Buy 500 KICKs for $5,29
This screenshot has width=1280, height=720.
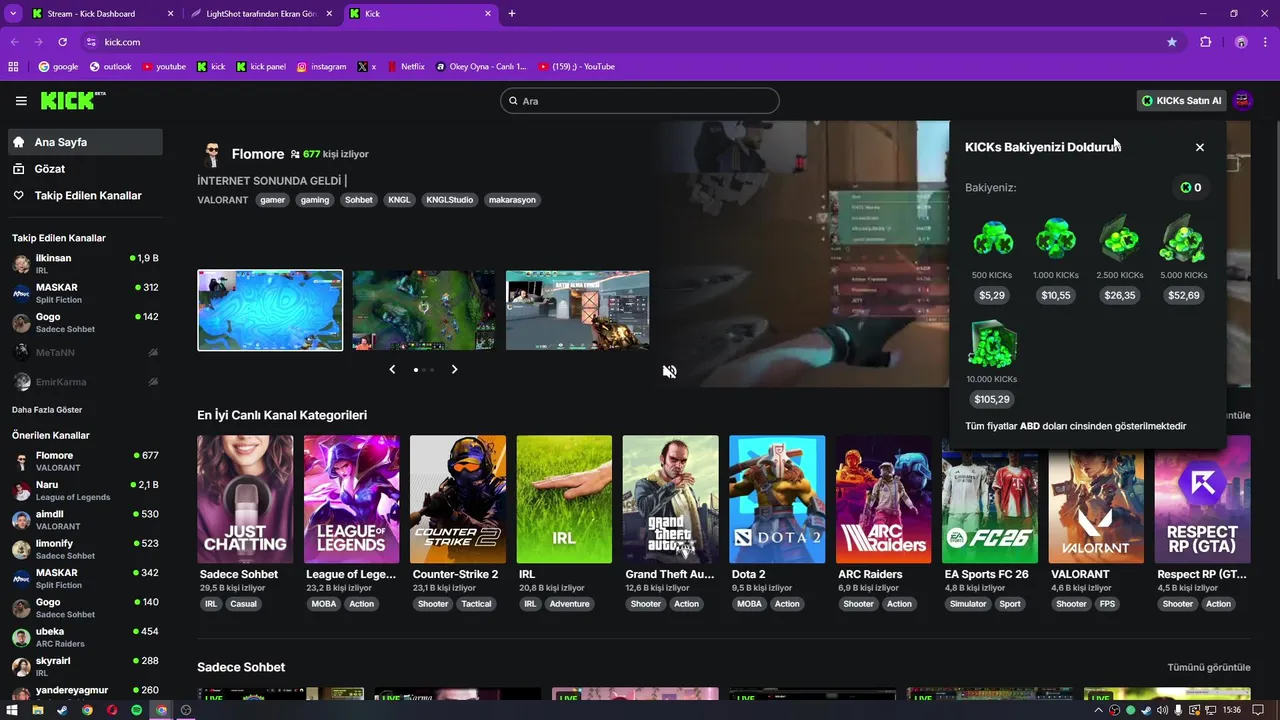pyautogui.click(x=992, y=296)
